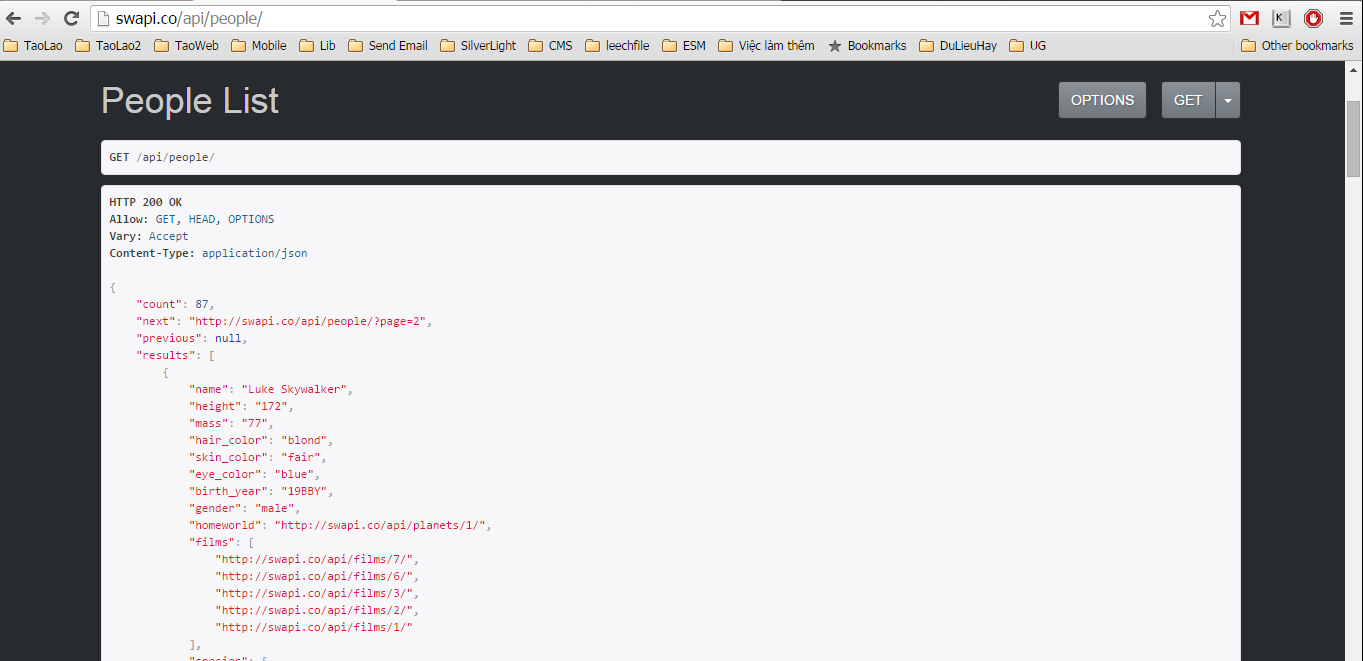1363x661 pixels.
Task: Open the Other bookmarks folder
Action: (x=1297, y=45)
